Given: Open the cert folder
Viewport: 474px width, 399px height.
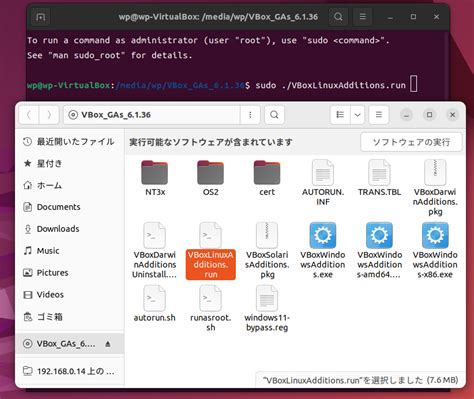Looking at the screenshot, I should point(267,178).
